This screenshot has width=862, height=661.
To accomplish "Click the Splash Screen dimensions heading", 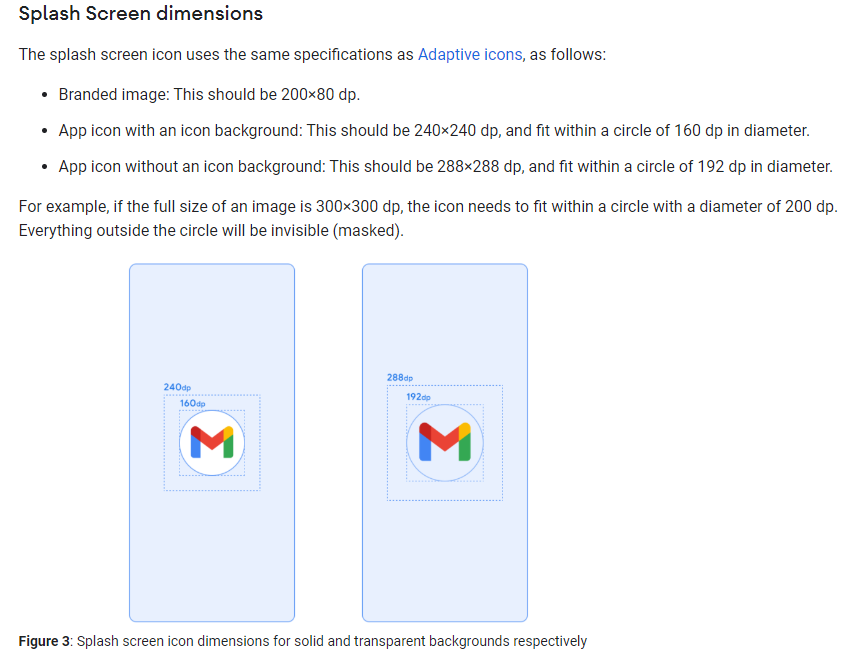I will [x=141, y=13].
